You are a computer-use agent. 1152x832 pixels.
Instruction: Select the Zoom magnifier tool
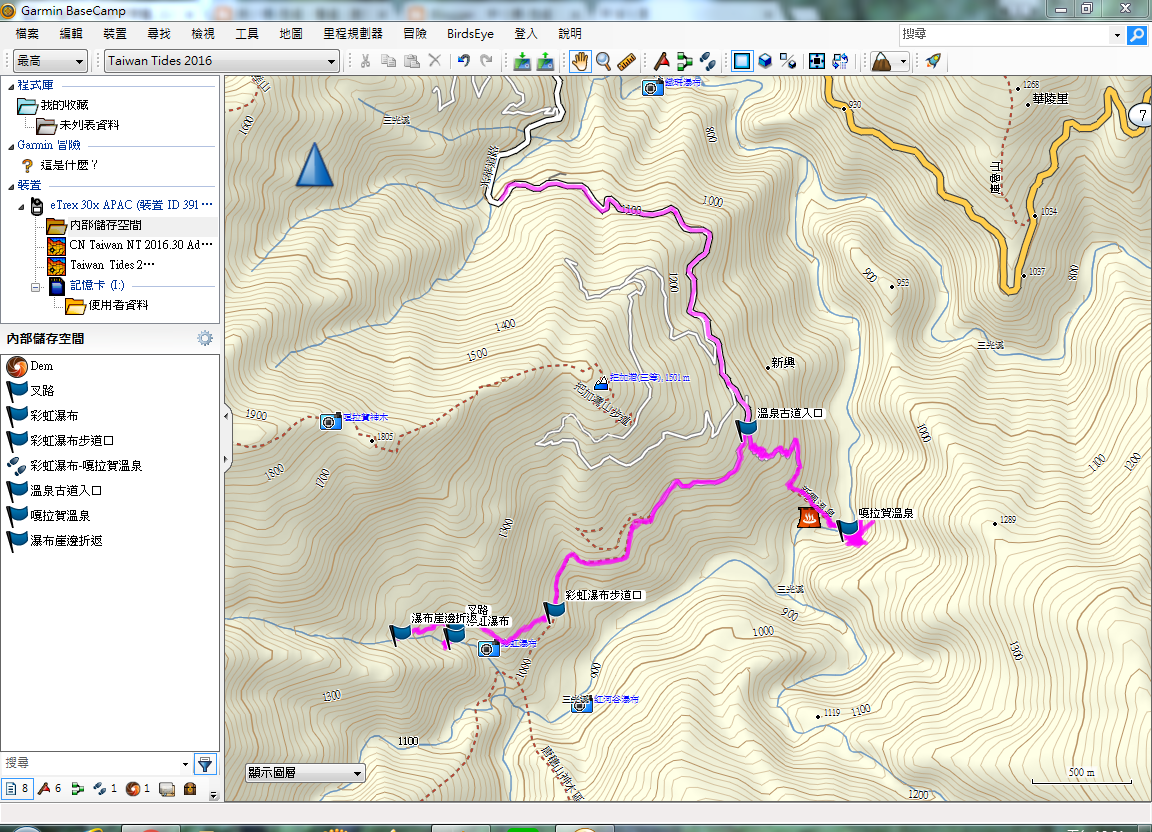[604, 61]
